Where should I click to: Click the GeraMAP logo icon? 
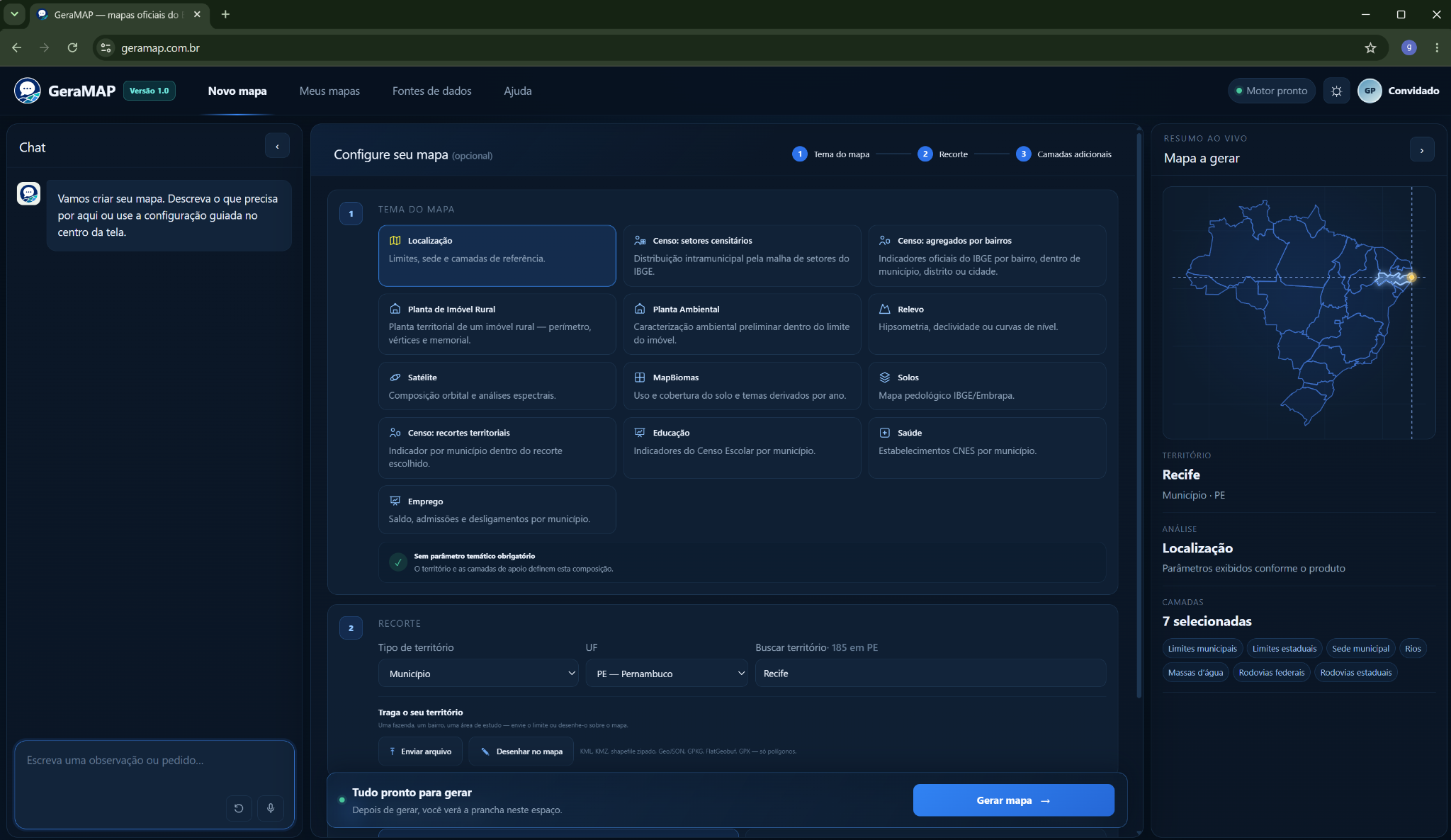(x=28, y=91)
